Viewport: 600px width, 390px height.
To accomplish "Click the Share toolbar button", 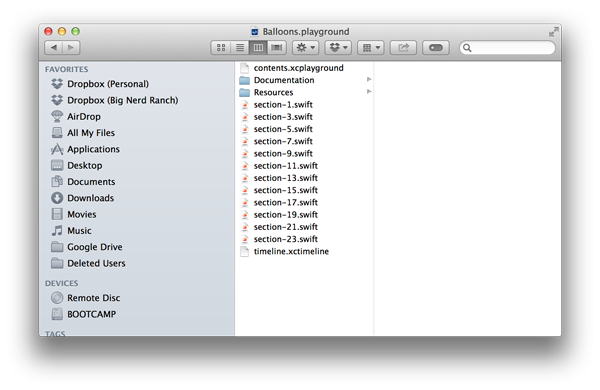I will pos(403,47).
